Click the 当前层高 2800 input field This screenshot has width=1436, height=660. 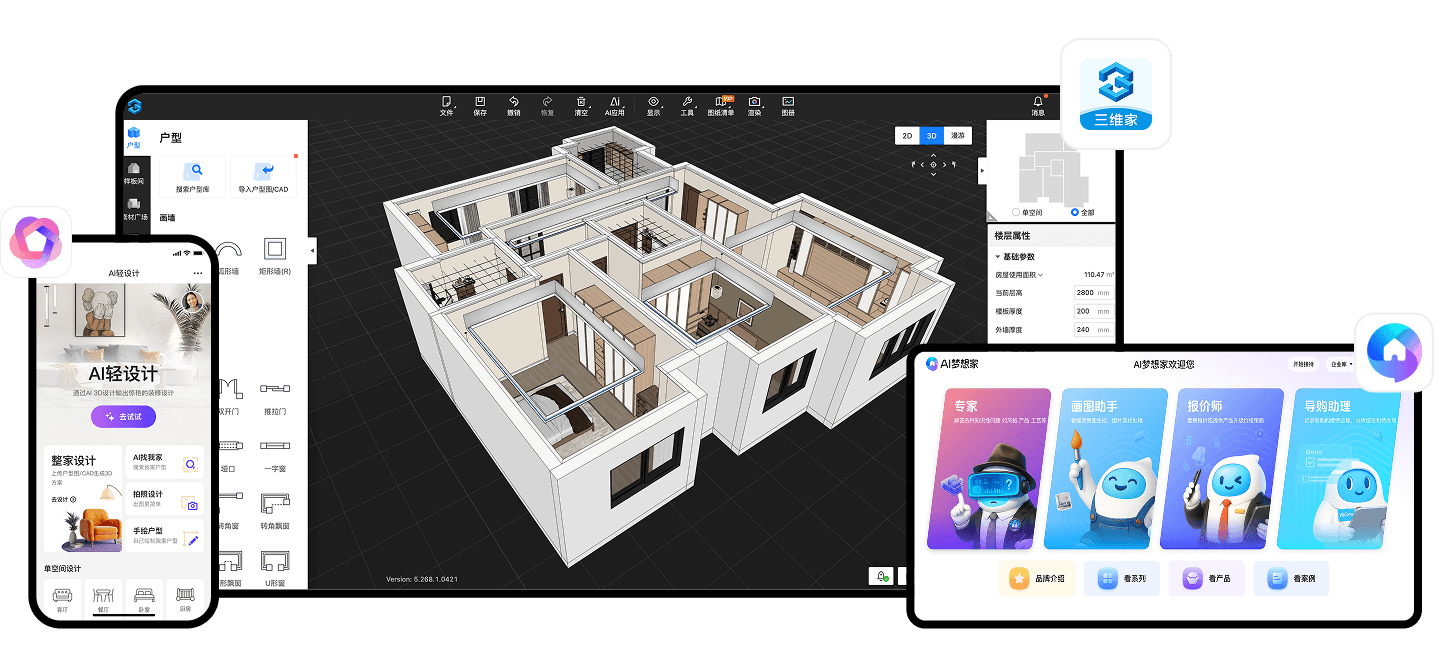click(1093, 292)
